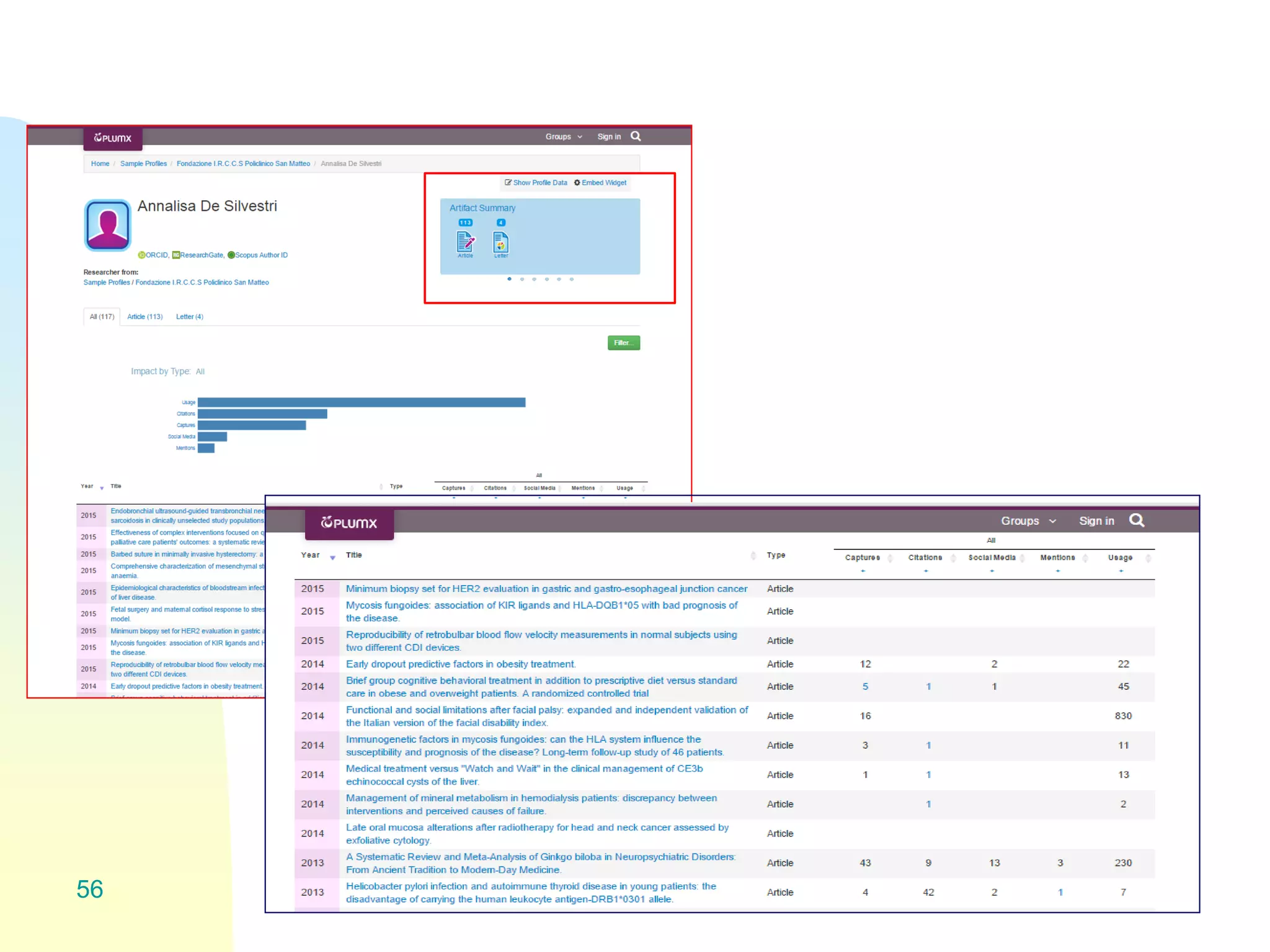Switch to the Letter (4) tab
This screenshot has width=1270, height=952.
coord(189,317)
